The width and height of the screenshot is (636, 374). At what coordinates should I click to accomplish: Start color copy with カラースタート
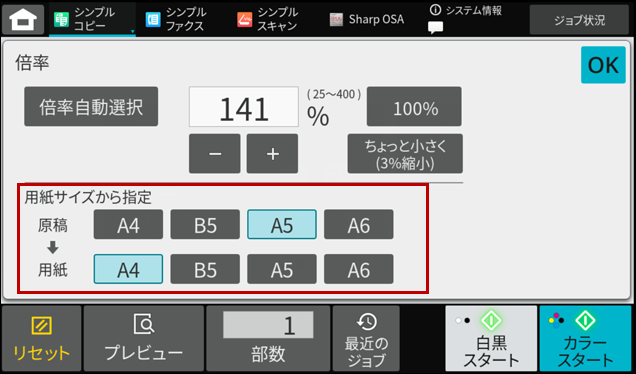(585, 339)
